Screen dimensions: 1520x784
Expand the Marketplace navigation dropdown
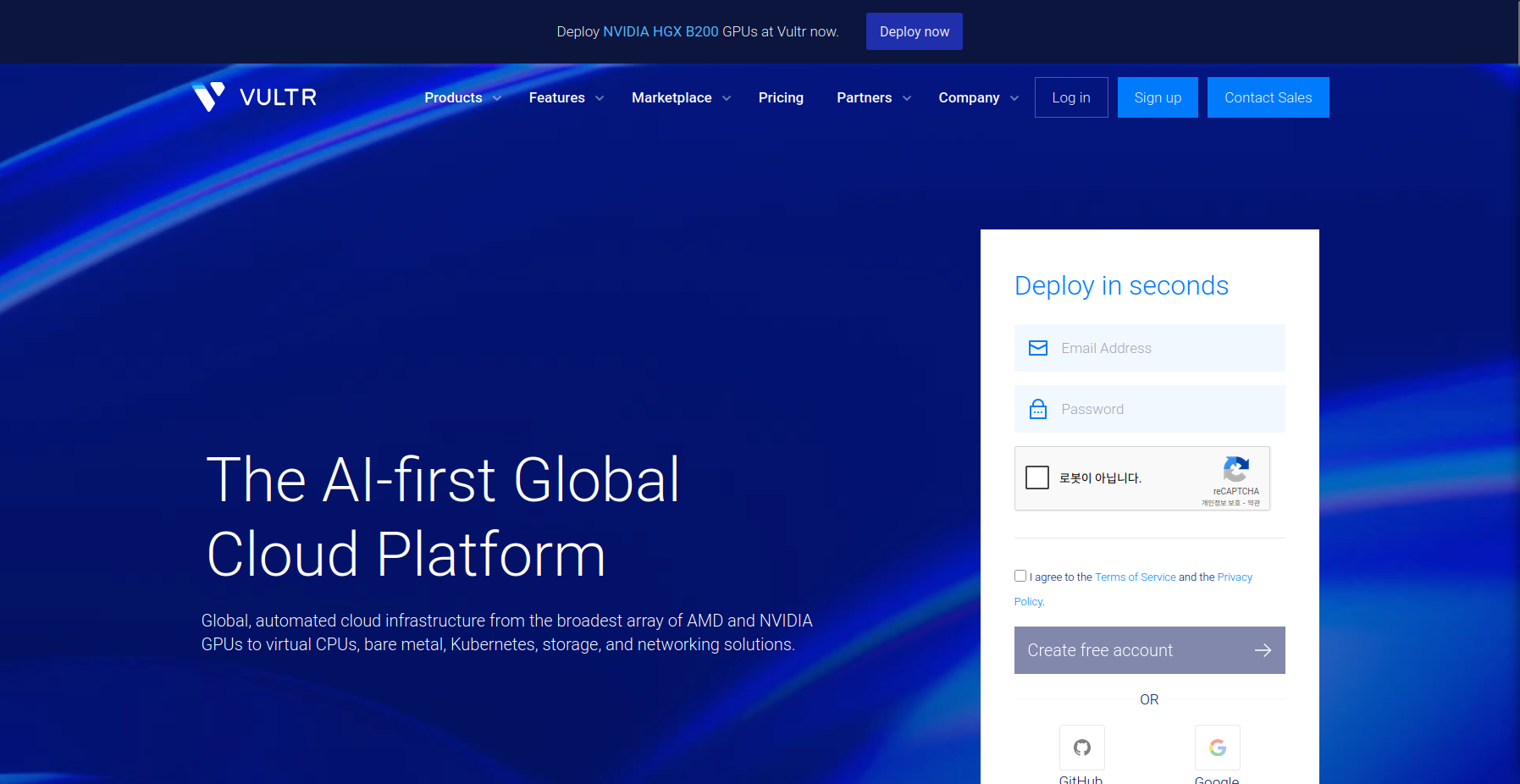[x=681, y=97]
